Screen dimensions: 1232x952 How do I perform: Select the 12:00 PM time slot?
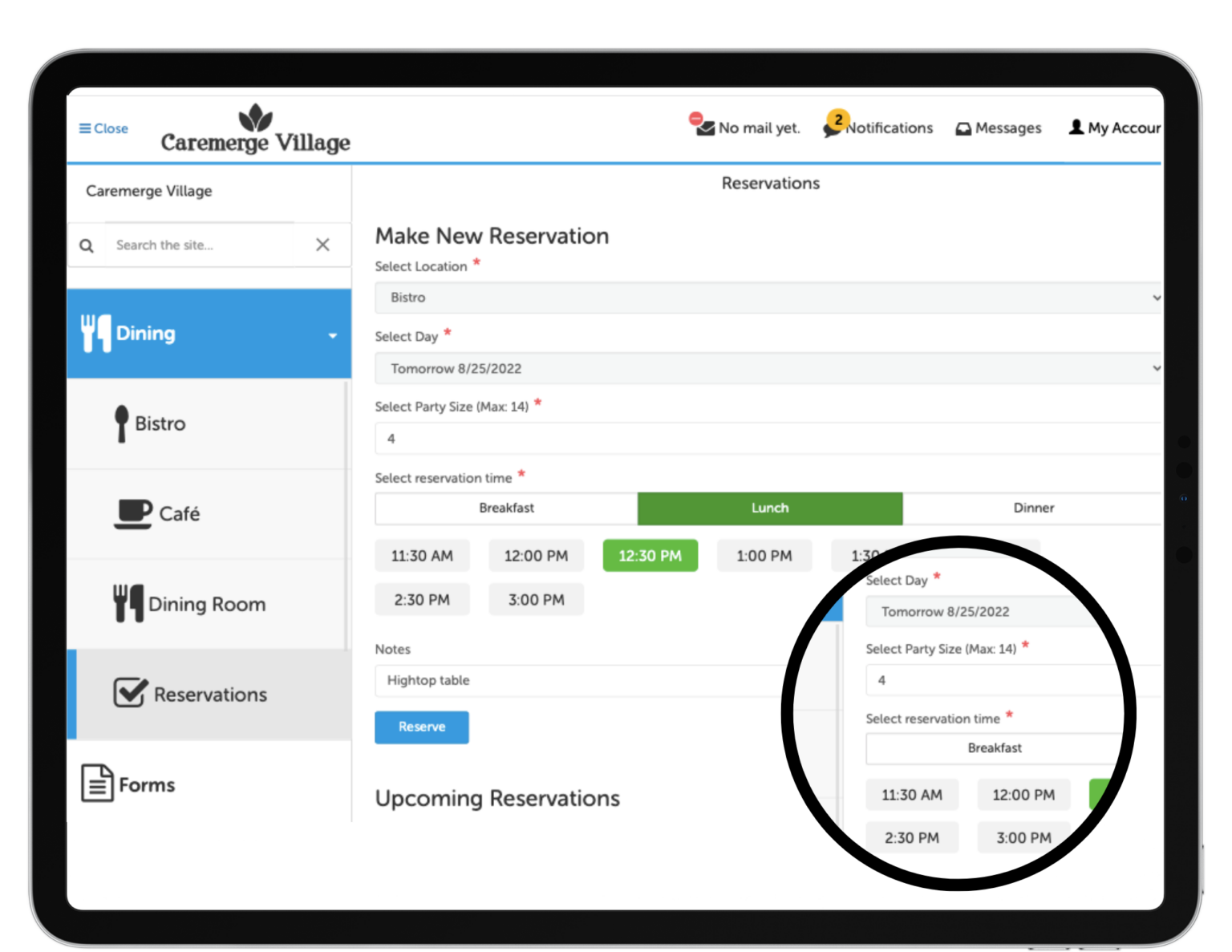point(536,556)
